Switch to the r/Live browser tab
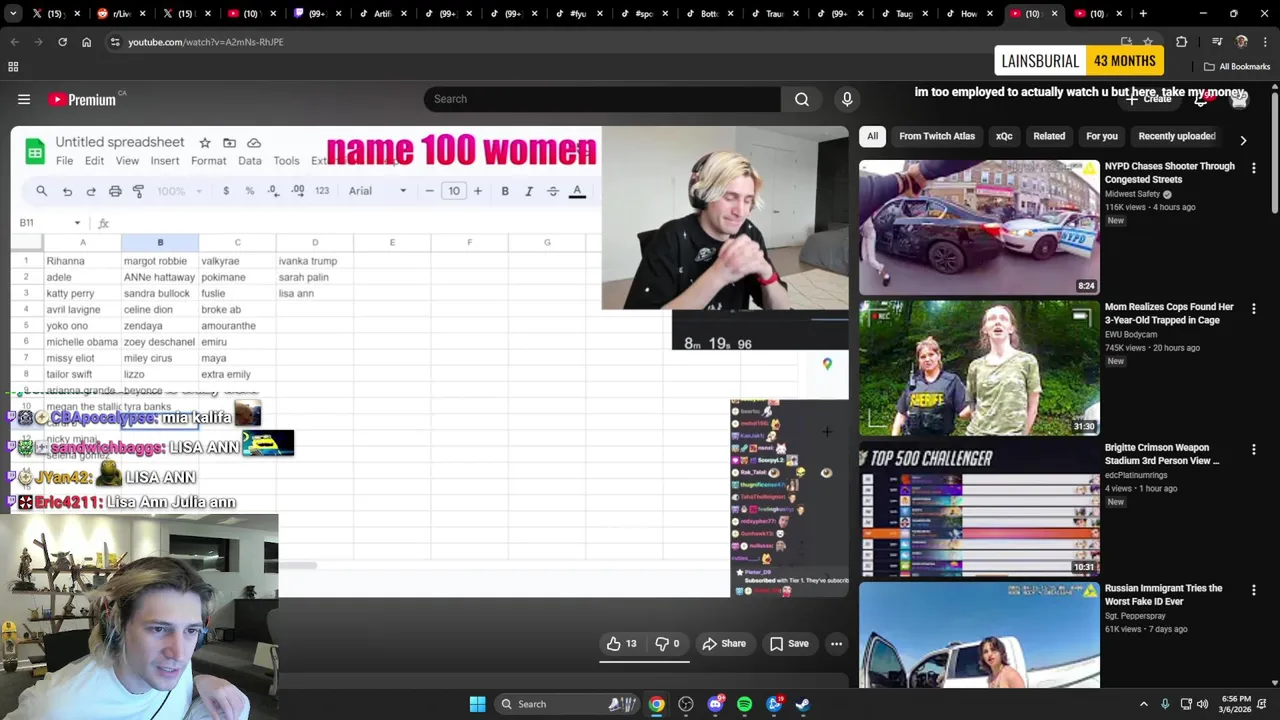The image size is (1280, 720). pos(120,14)
